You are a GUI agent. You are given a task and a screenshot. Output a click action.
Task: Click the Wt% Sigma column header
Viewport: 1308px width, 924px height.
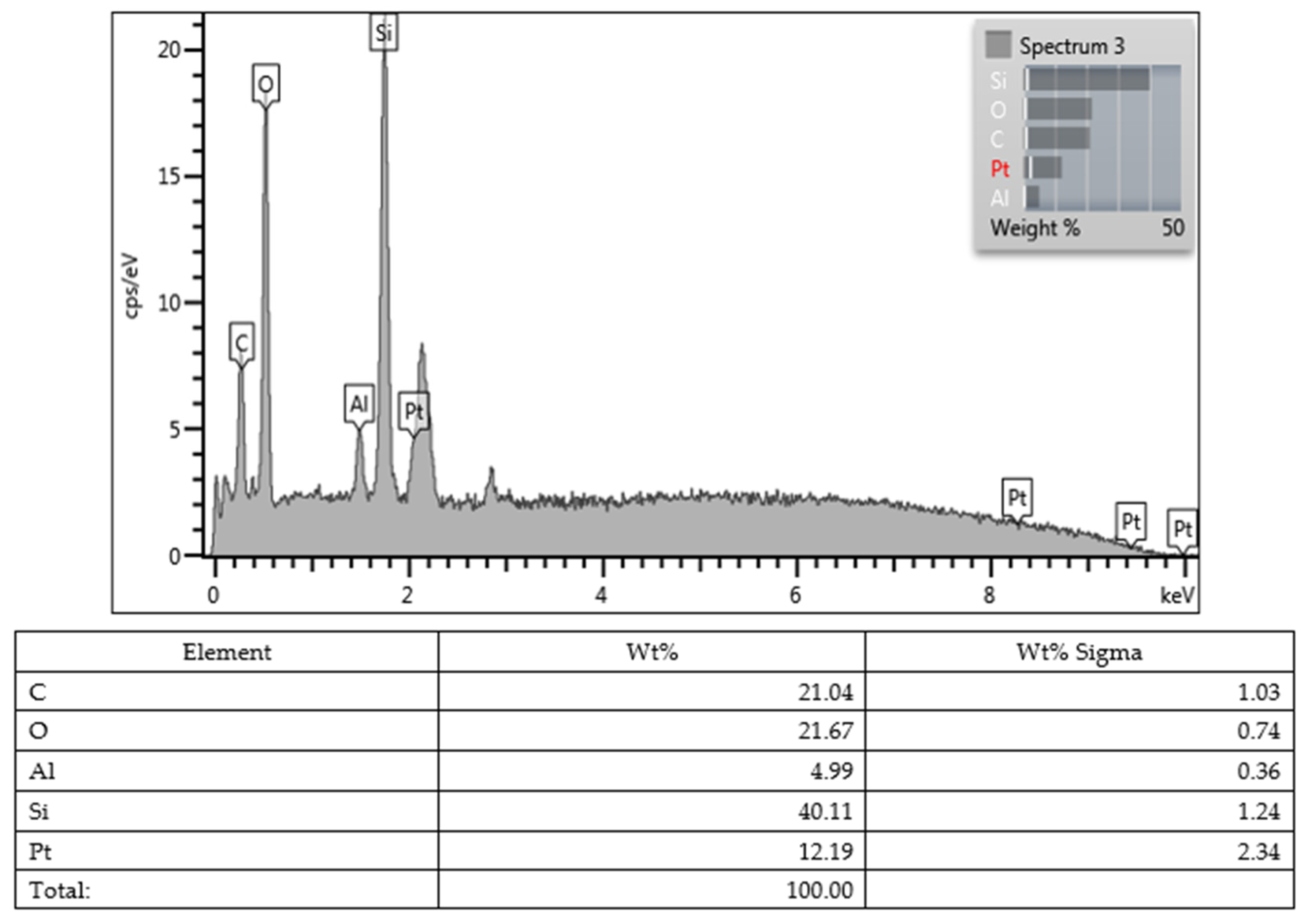1079,652
